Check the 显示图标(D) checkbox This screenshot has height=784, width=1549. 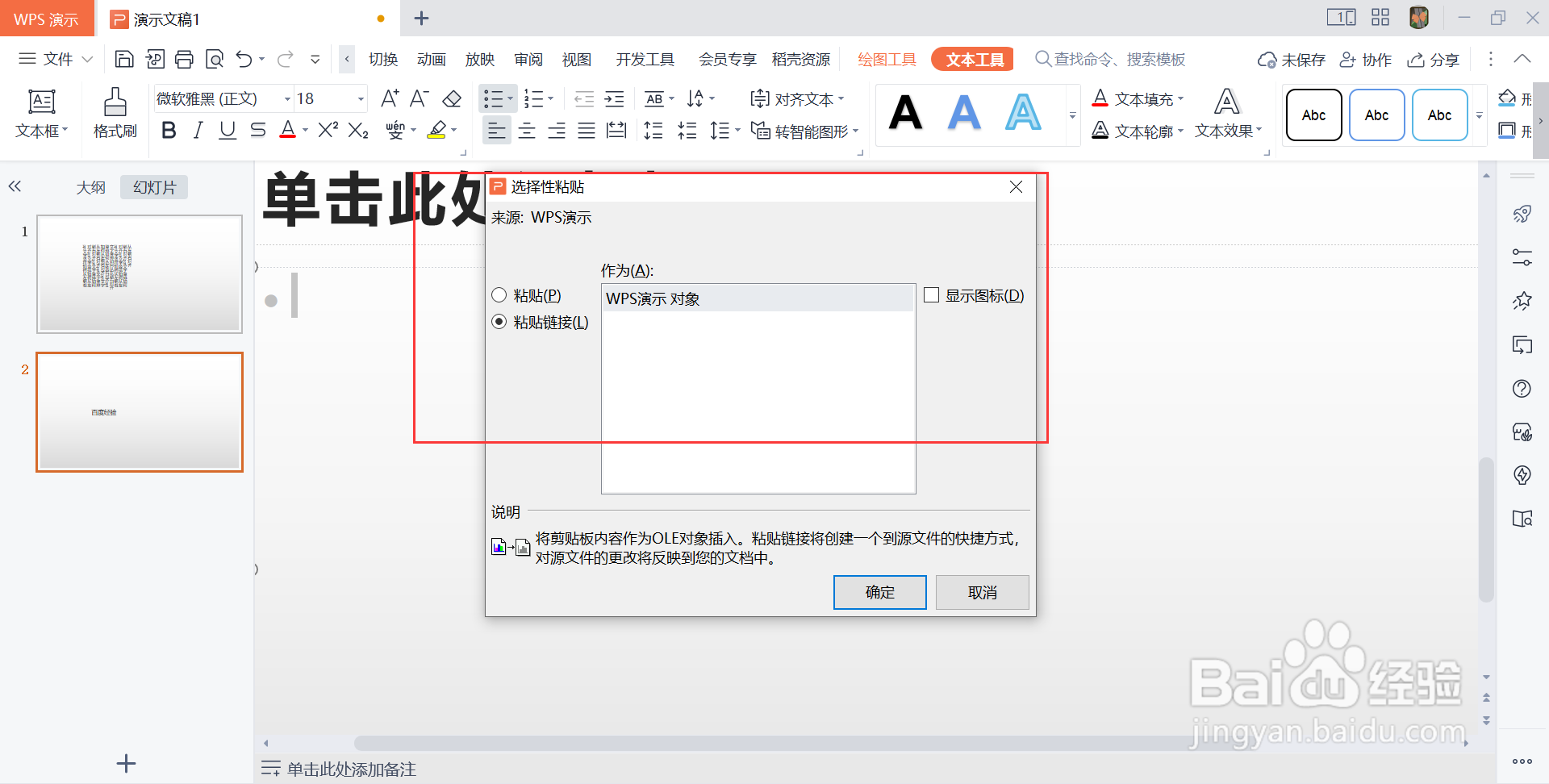point(931,295)
